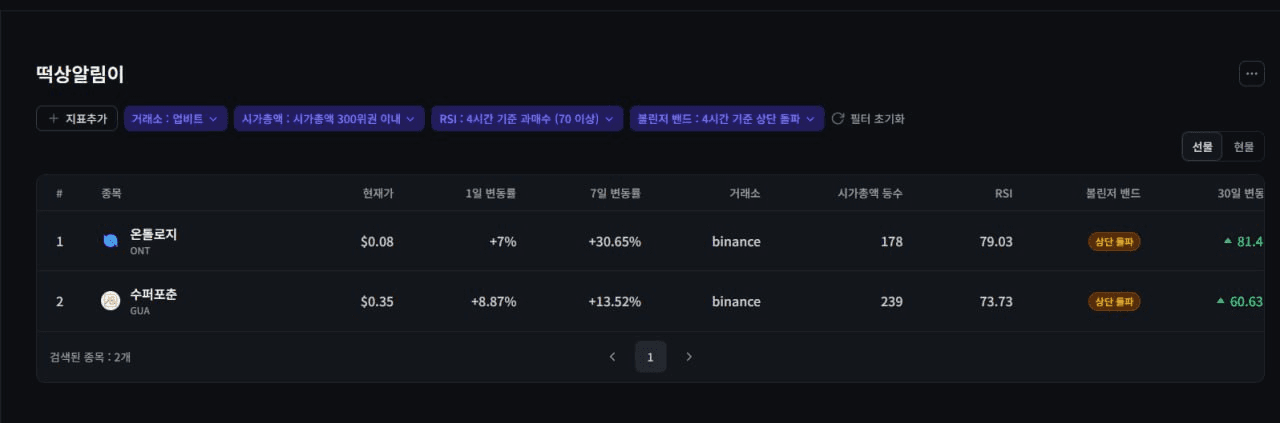Click the Ontology ONT coin icon

click(111, 241)
